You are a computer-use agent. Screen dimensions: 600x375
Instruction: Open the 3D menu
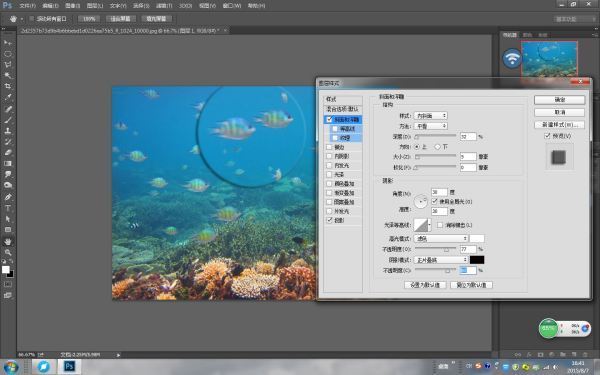[x=186, y=6]
